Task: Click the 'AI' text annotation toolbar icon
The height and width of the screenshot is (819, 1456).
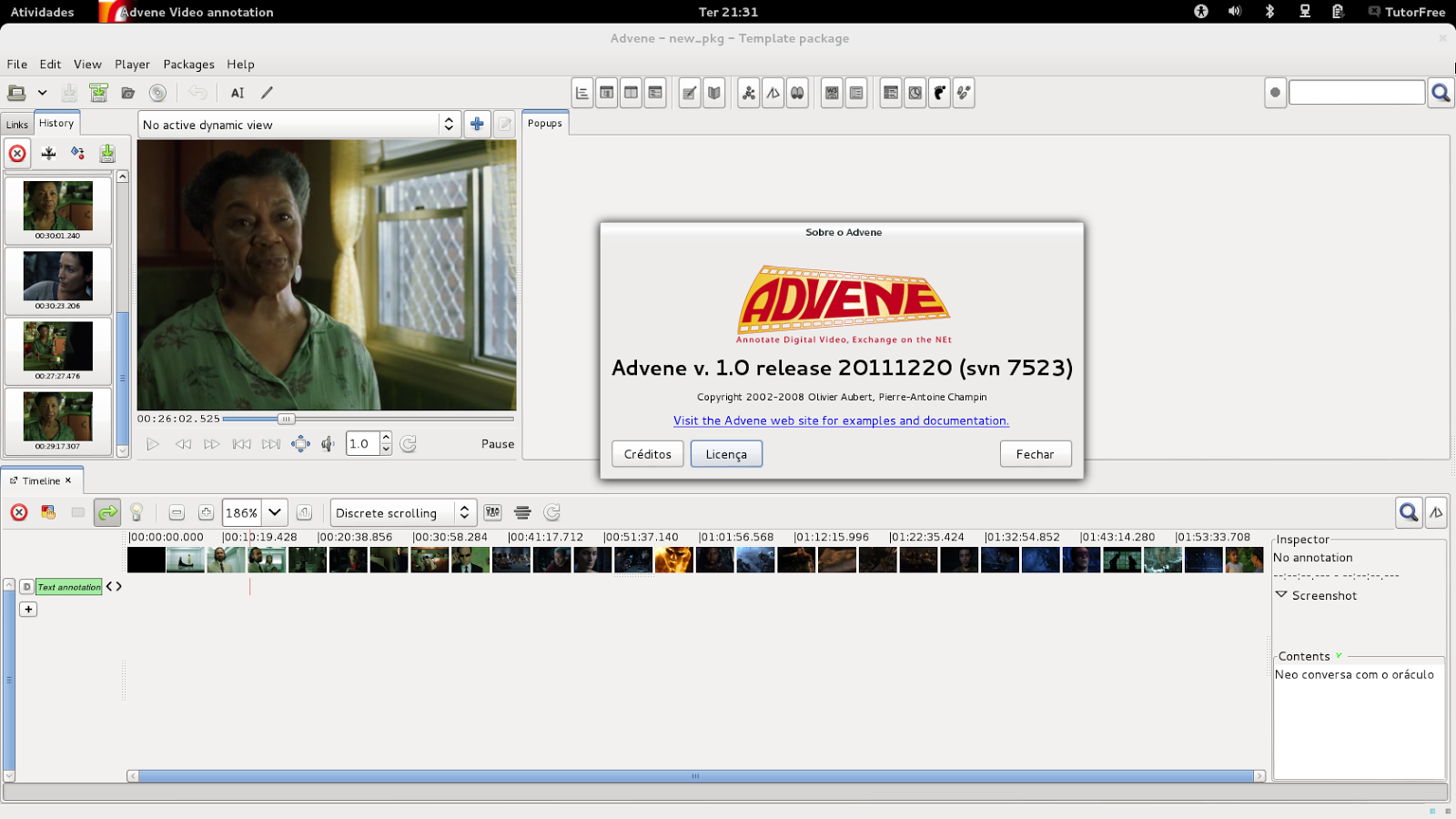Action: pyautogui.click(x=238, y=93)
